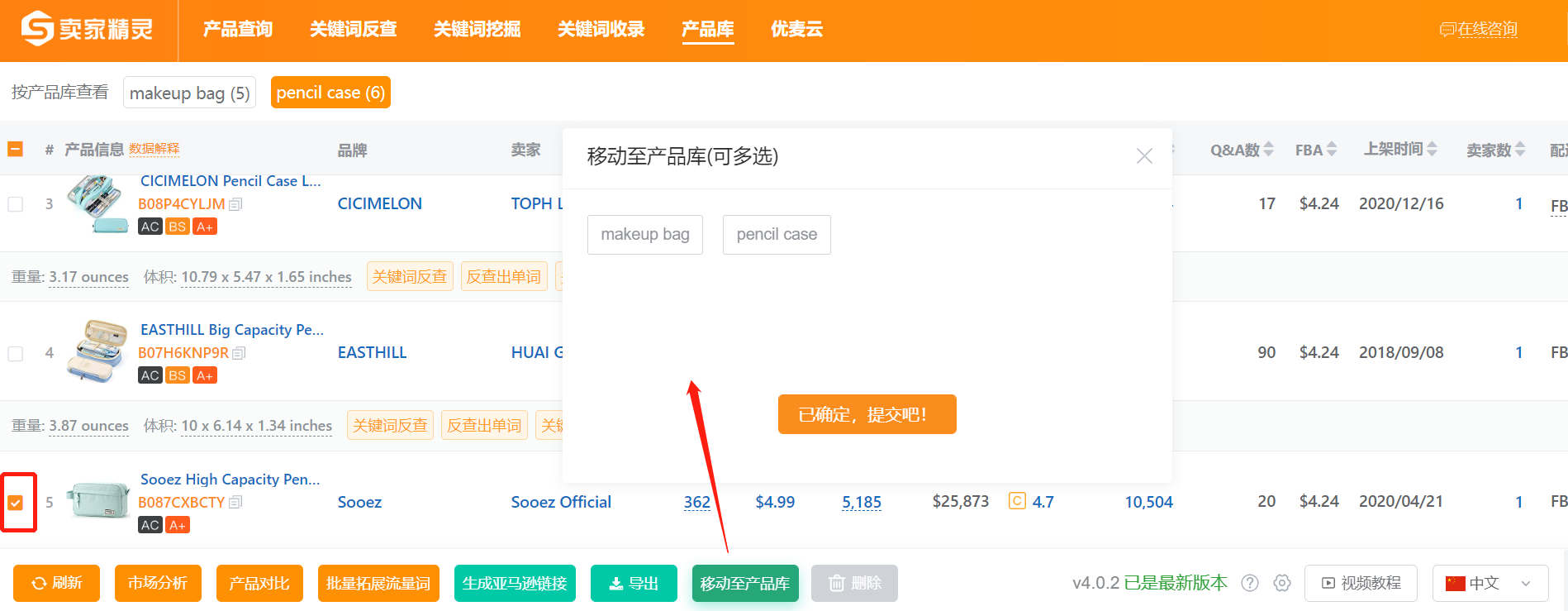This screenshot has height=611, width=1568.
Task: Click the help question mark icon near version
Action: point(1250,583)
